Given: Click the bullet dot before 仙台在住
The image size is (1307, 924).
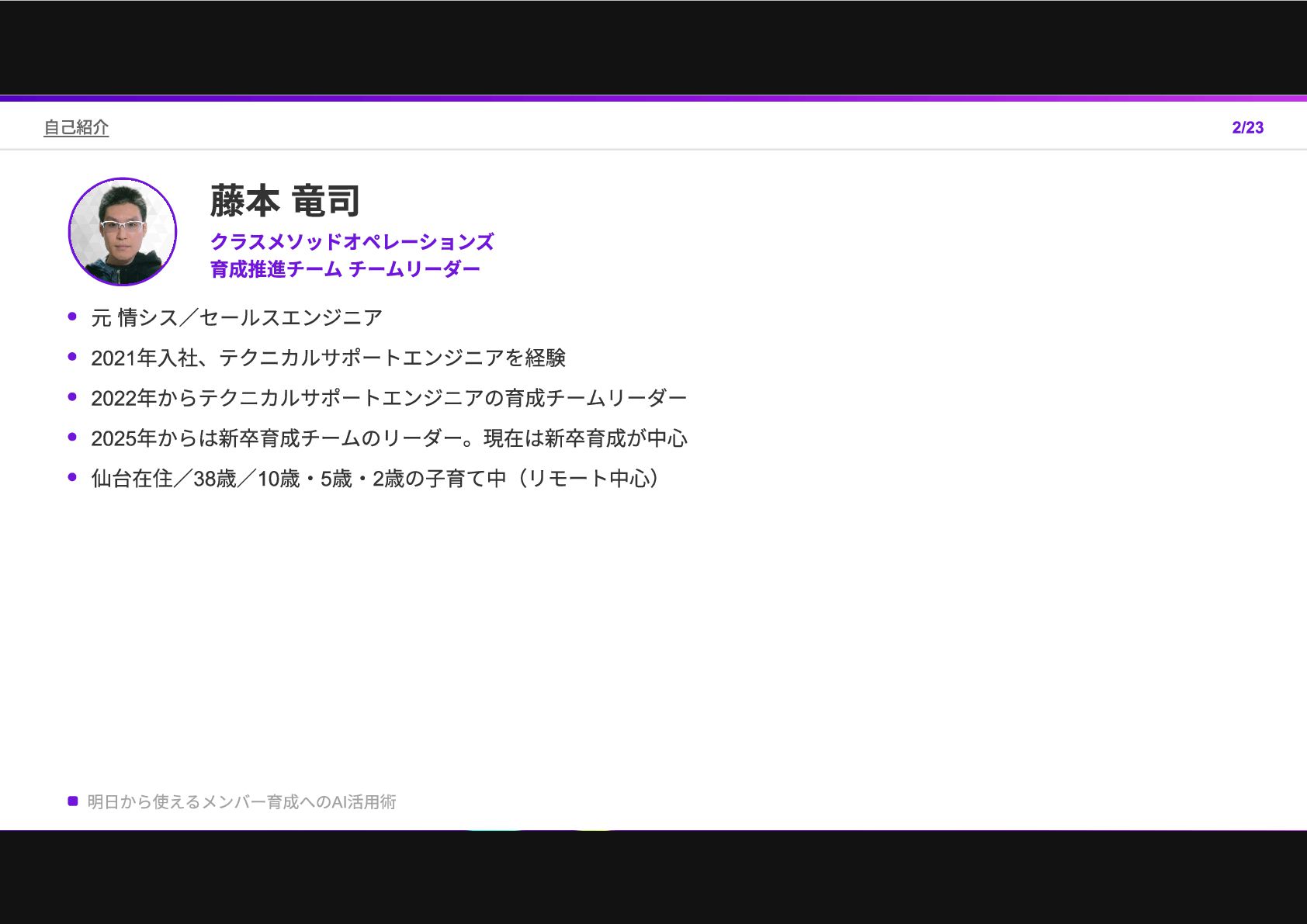Looking at the screenshot, I should (72, 478).
